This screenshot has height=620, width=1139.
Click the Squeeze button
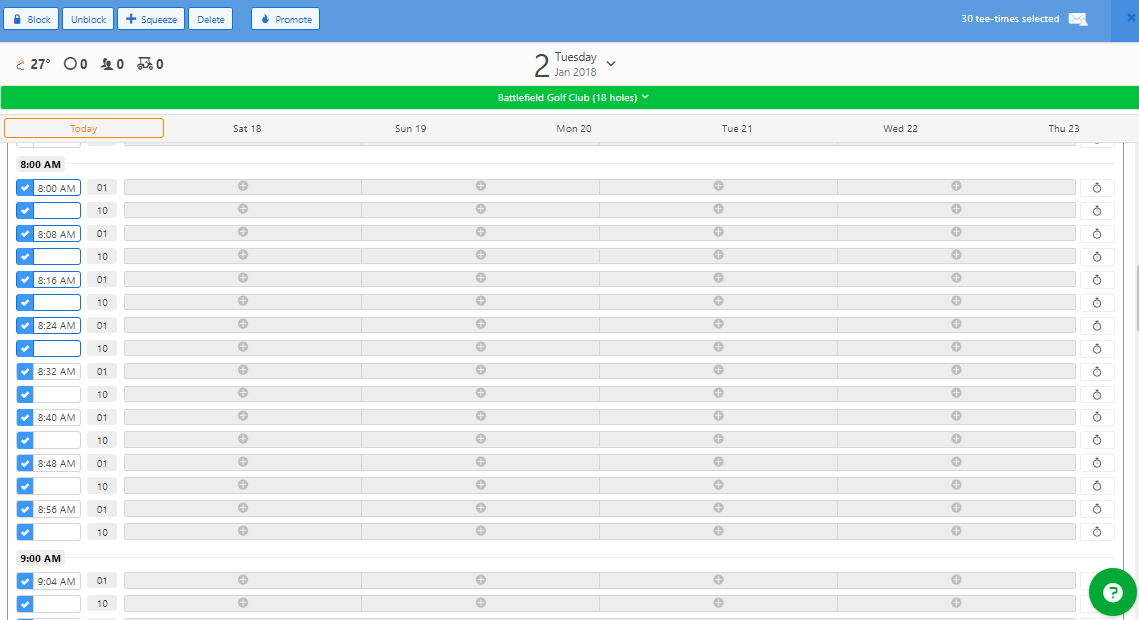(x=151, y=19)
